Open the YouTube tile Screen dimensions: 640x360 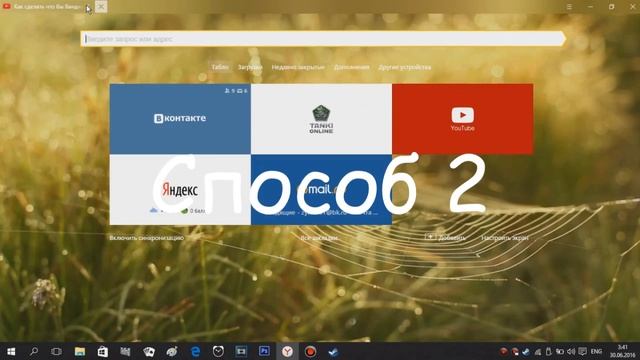462,119
